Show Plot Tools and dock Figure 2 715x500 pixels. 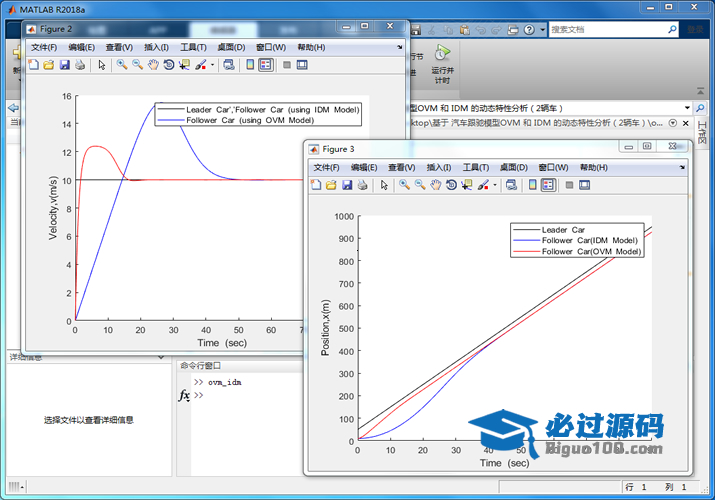302,65
